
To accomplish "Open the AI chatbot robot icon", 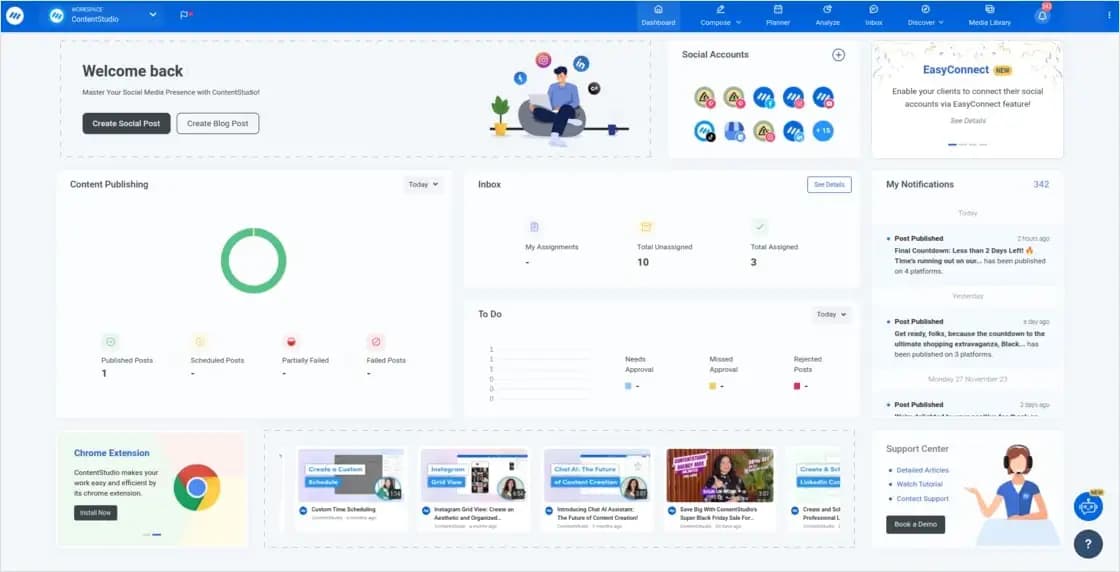I will (1088, 506).
